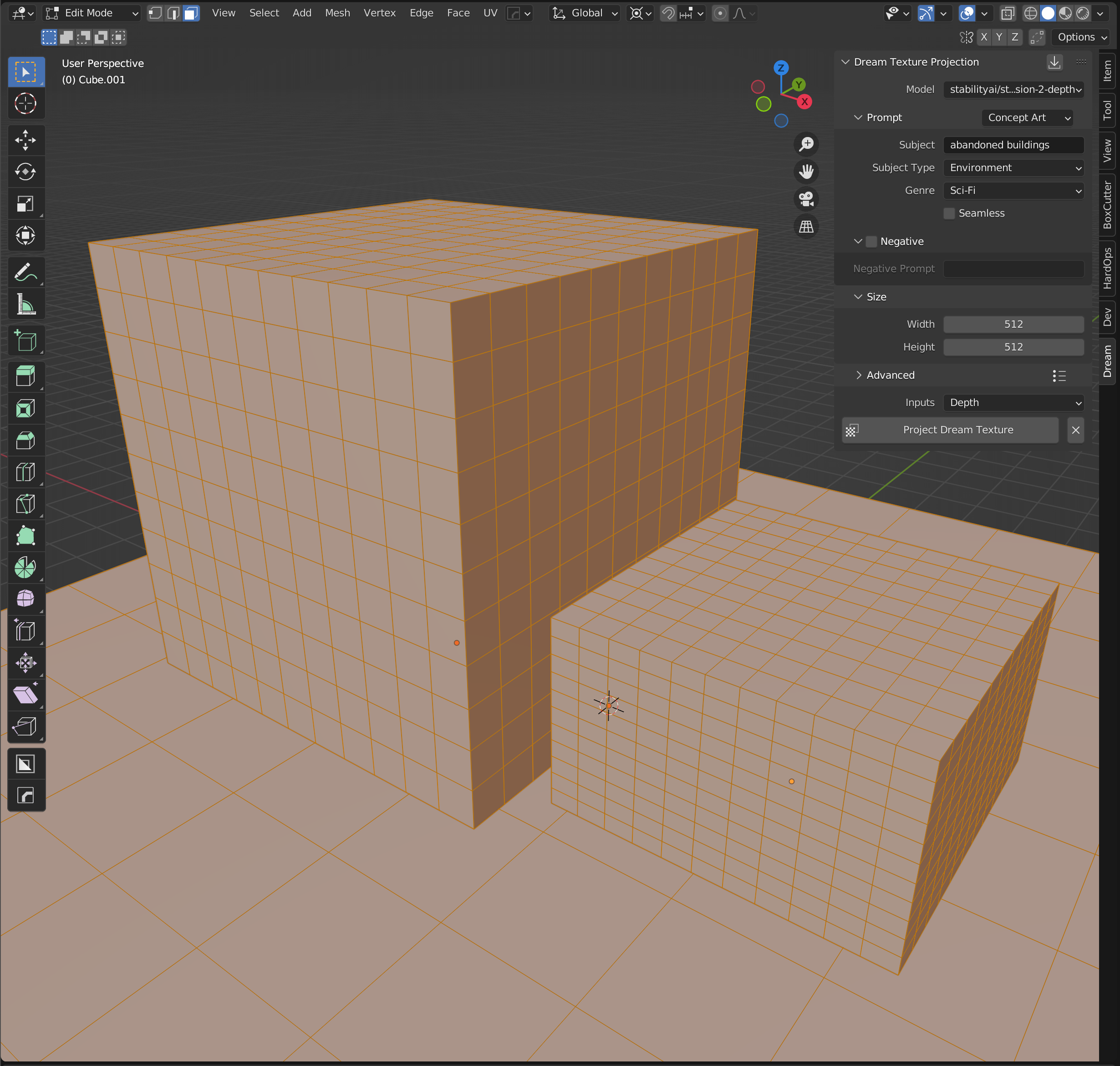1120x1066 pixels.
Task: Open the UV menu
Action: click(x=490, y=13)
